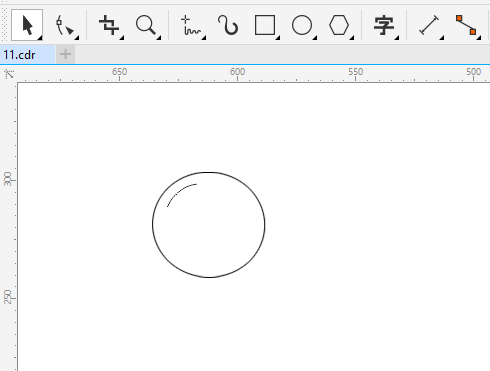Select the Freehand drawing tool
Image resolution: width=490 pixels, height=371 pixels.
click(191, 25)
